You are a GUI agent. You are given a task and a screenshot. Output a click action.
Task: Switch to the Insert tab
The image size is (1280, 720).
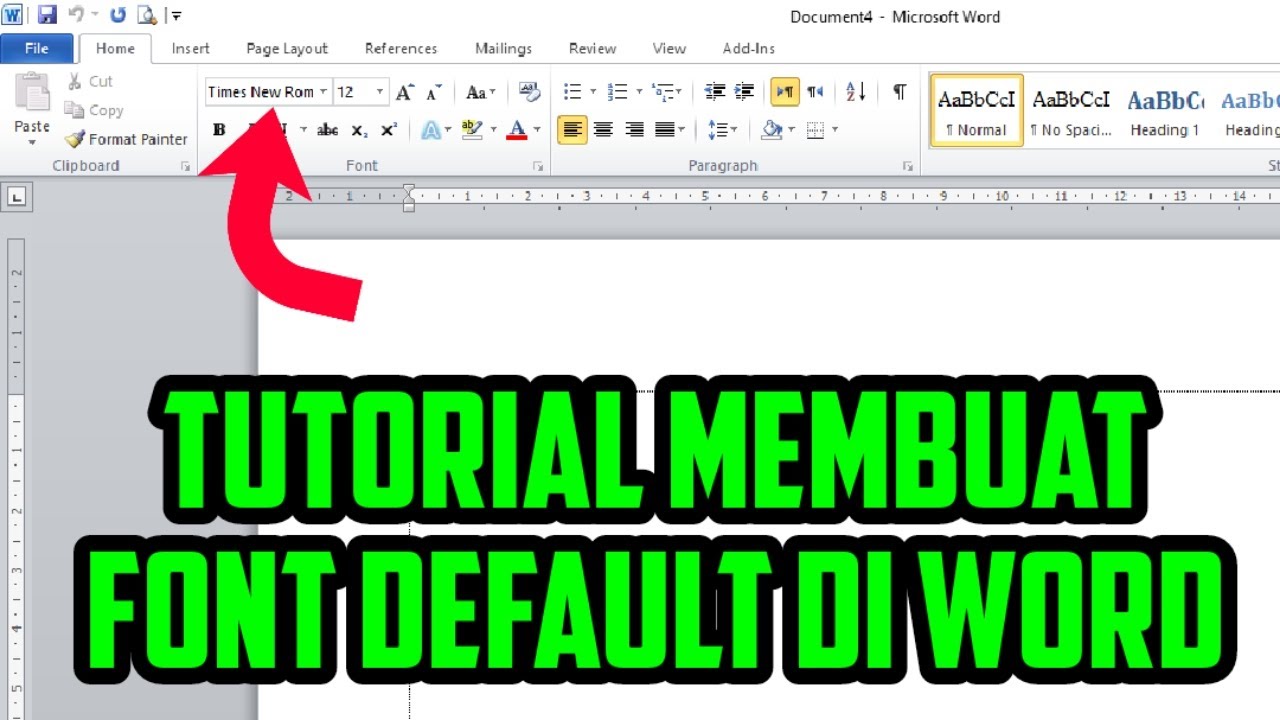pos(190,48)
